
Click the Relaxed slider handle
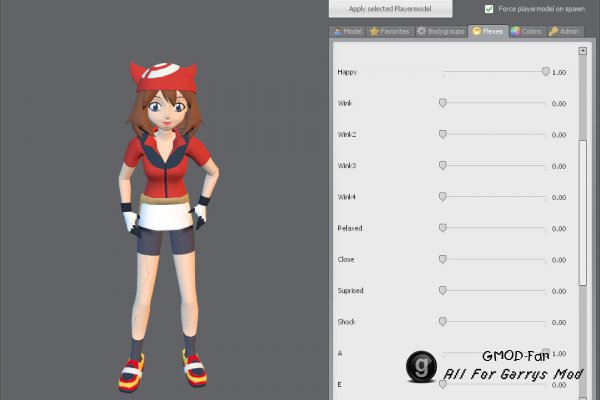coord(443,228)
